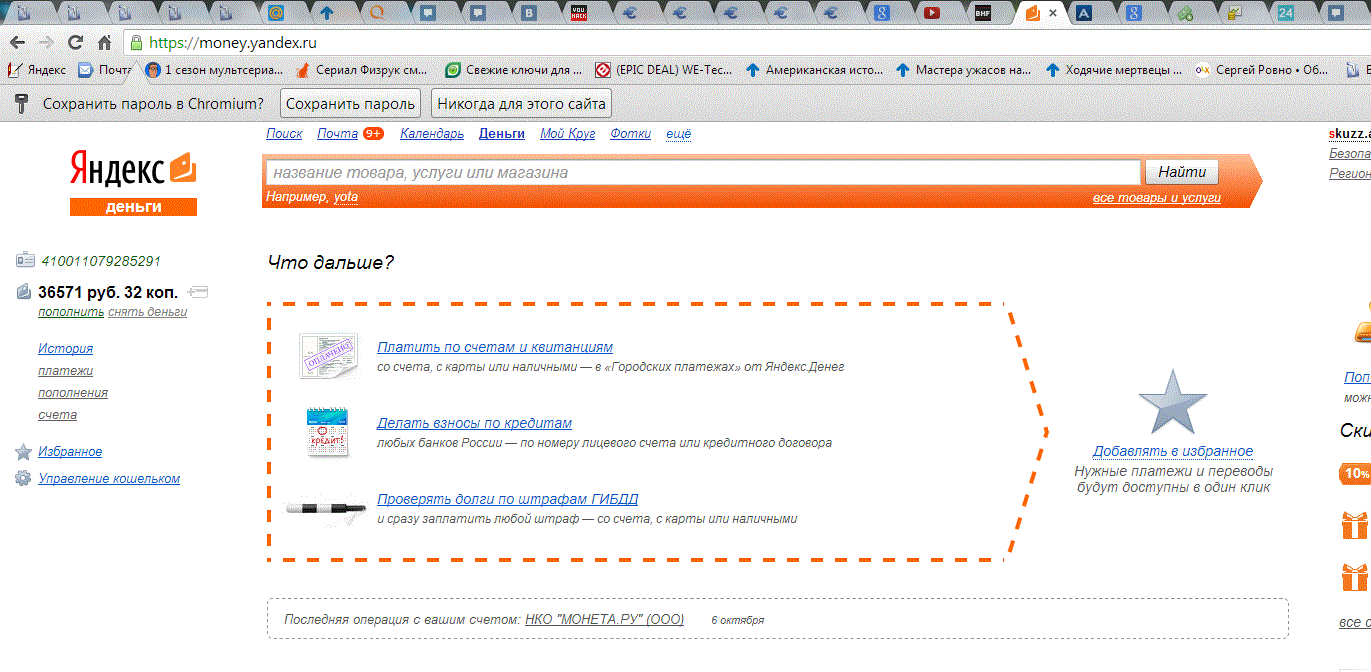Click the пополнить link
The width and height of the screenshot is (1371, 672).
pyautogui.click(x=71, y=312)
